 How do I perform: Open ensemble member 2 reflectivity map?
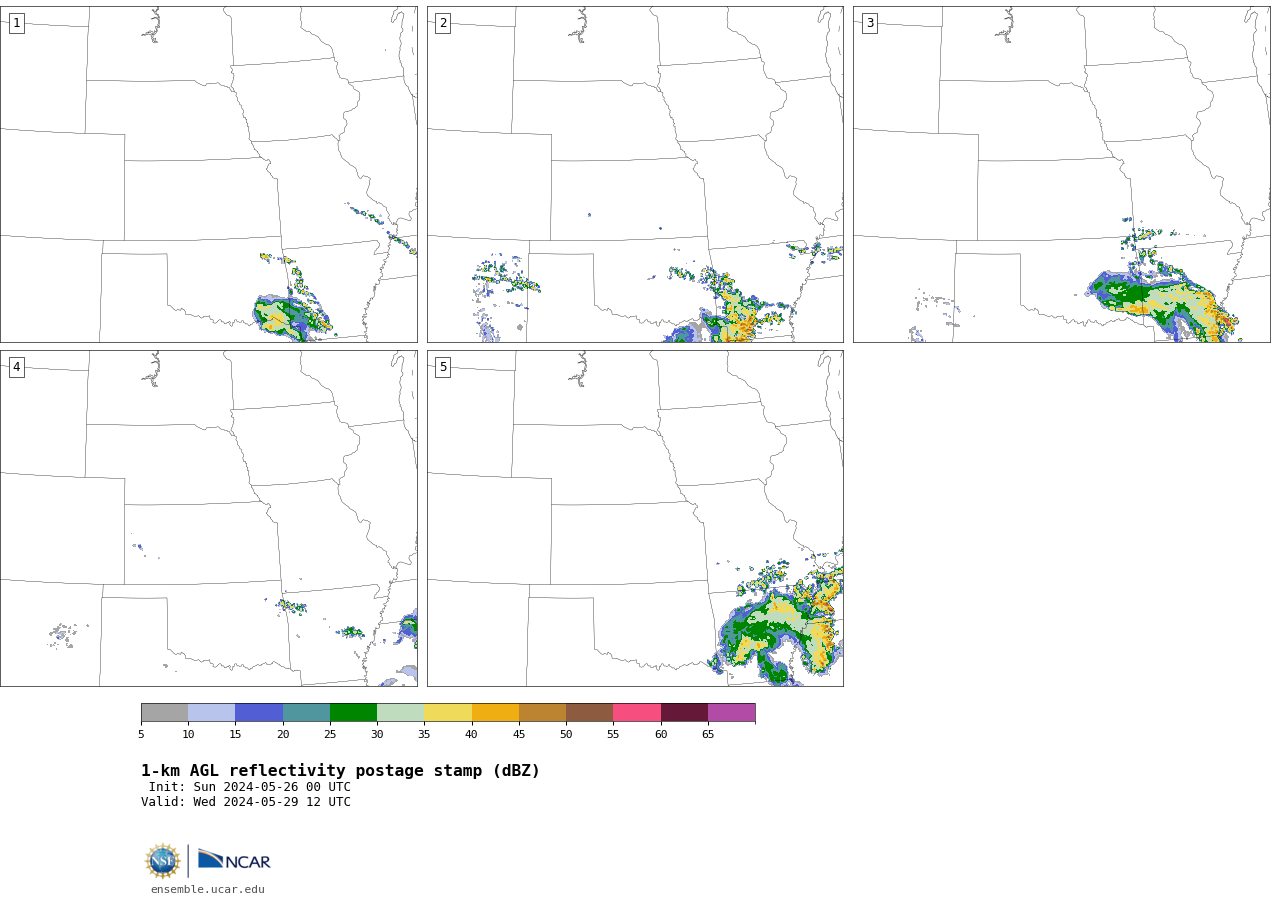tap(635, 174)
